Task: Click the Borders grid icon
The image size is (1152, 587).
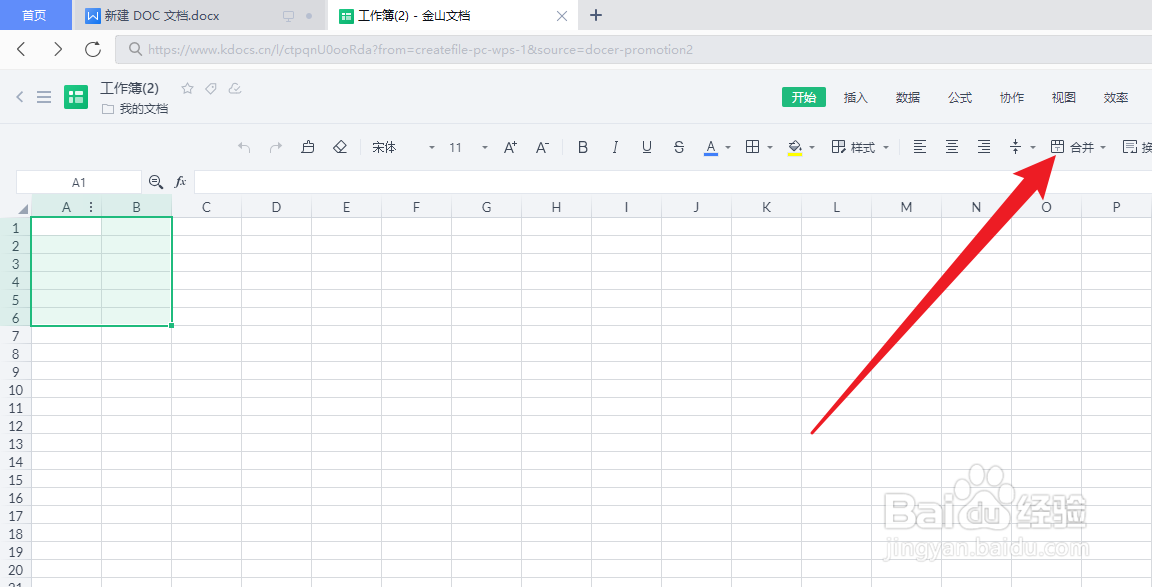Action: point(752,147)
